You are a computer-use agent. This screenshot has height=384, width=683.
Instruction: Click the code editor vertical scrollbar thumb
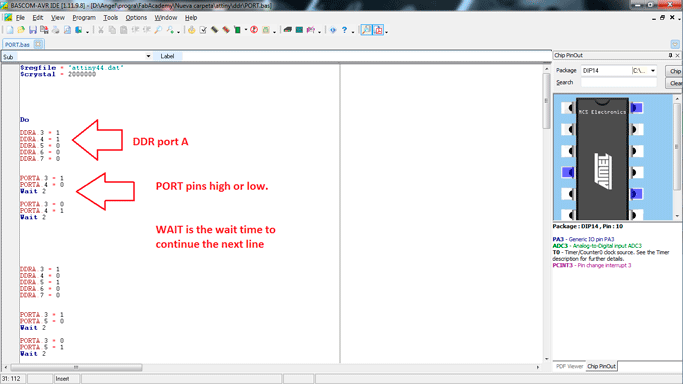click(546, 101)
